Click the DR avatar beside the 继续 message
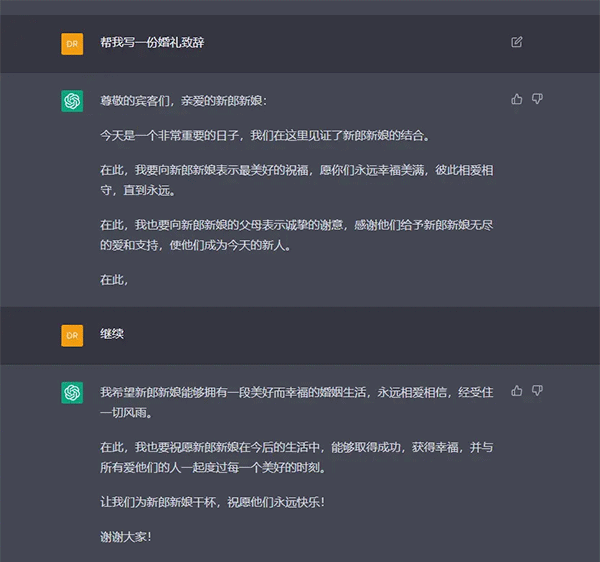This screenshot has width=600, height=562. (x=72, y=336)
